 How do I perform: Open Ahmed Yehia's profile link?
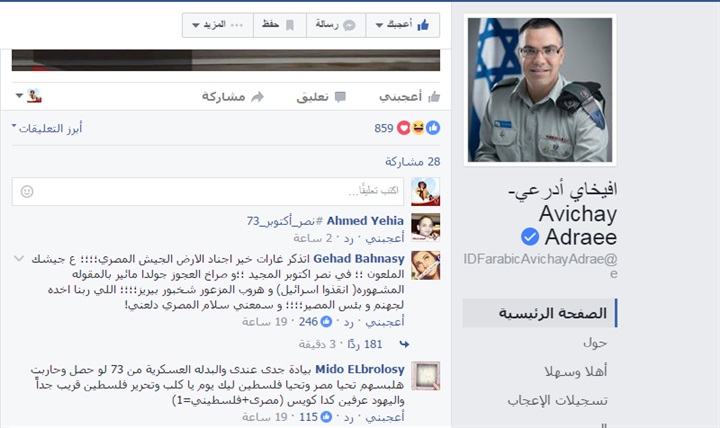coord(365,221)
